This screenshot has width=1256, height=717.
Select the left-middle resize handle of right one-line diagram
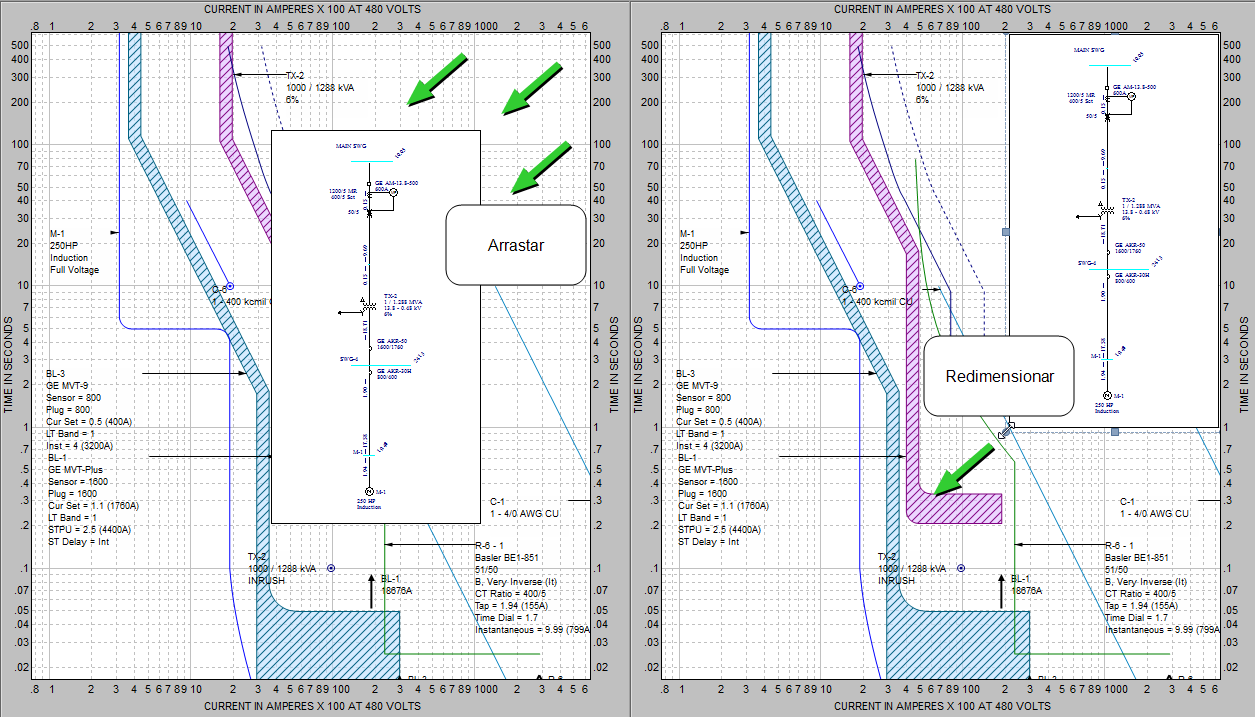1006,232
